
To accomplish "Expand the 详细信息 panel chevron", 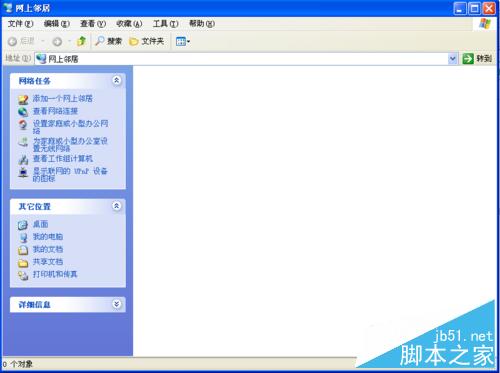I will (x=116, y=304).
